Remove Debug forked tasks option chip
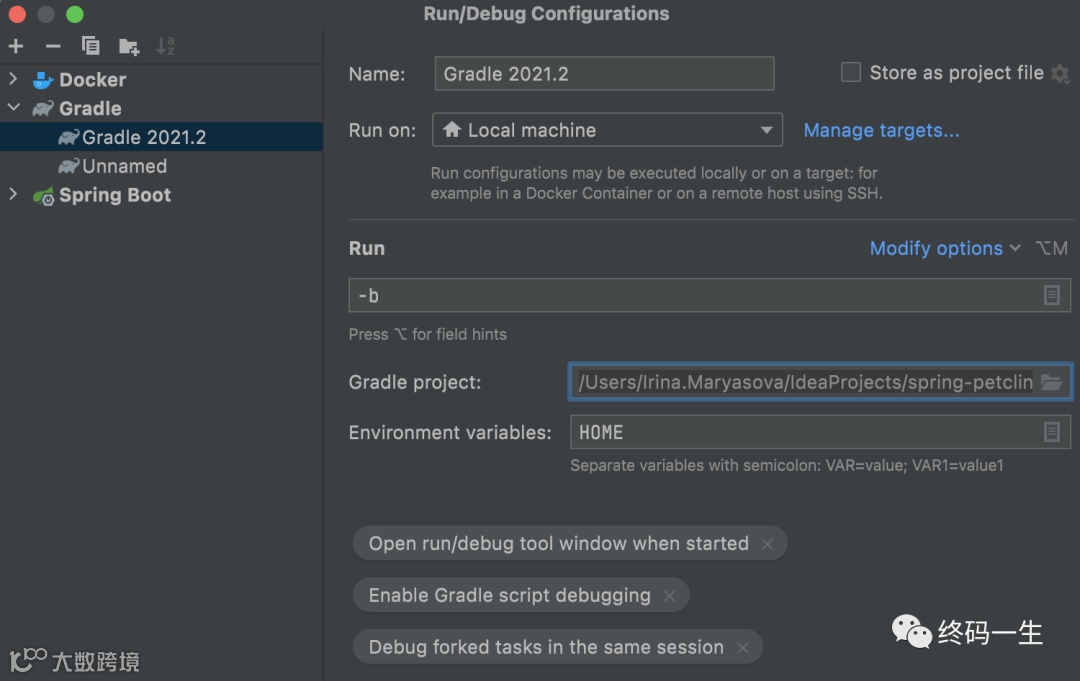Viewport: 1080px width, 681px height. tap(743, 648)
